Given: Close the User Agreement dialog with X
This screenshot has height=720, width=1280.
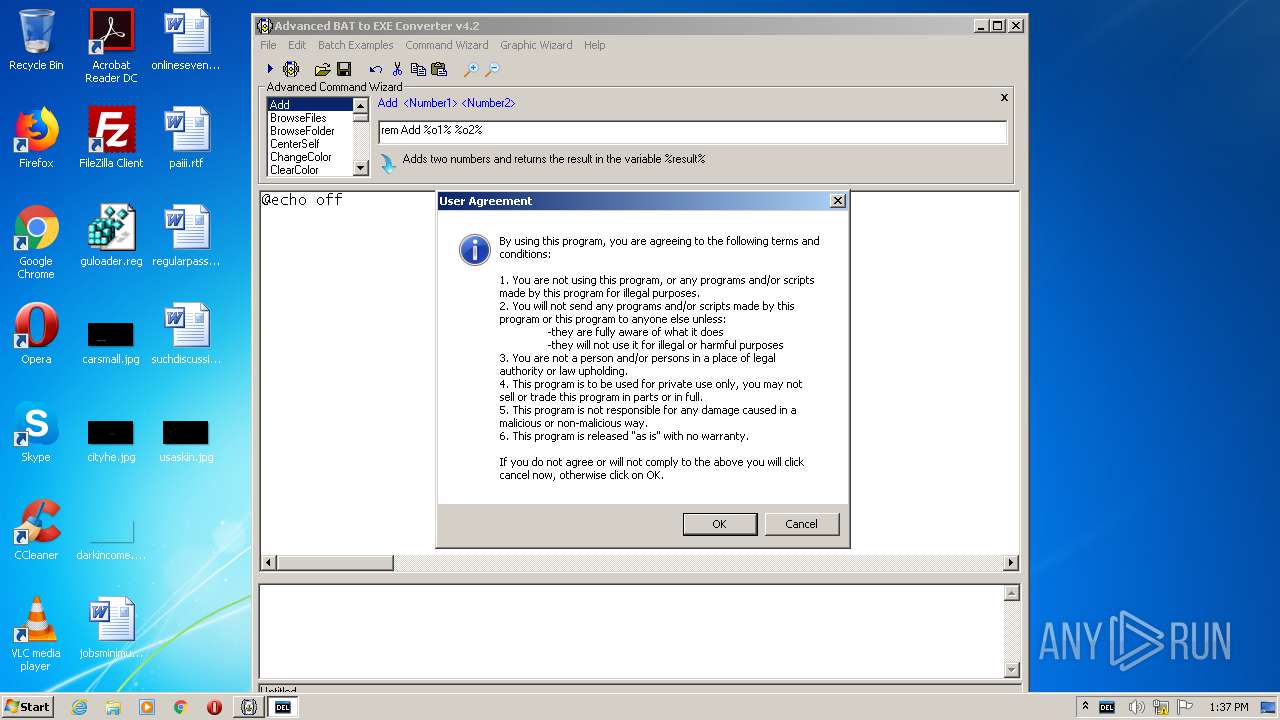Looking at the screenshot, I should pos(837,201).
